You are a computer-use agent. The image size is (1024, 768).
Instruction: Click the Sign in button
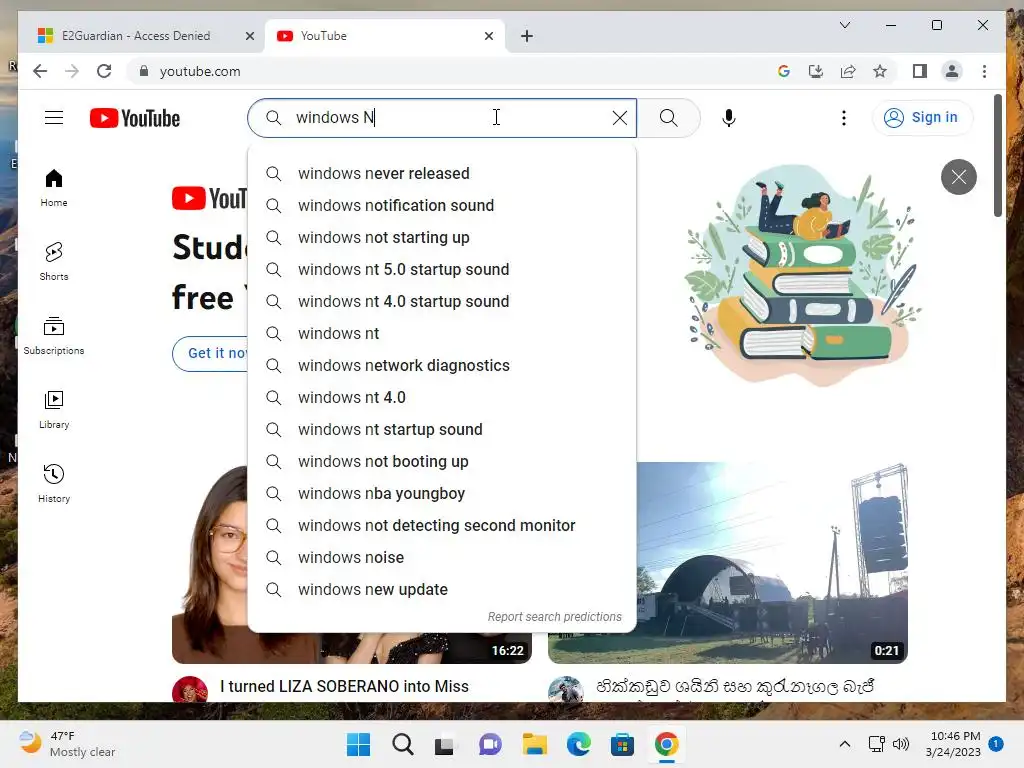click(x=922, y=118)
